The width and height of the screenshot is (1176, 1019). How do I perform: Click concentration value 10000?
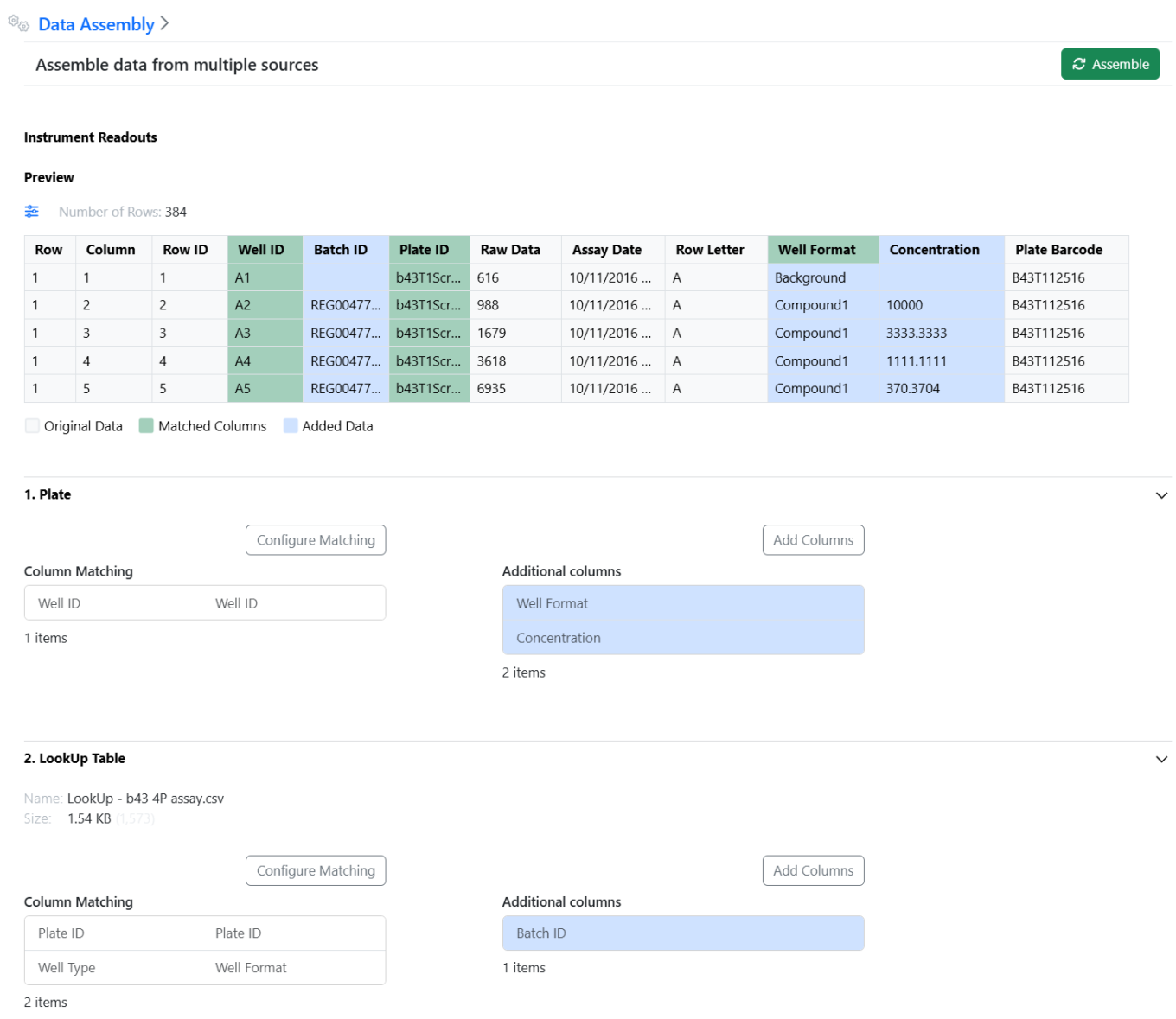click(942, 305)
